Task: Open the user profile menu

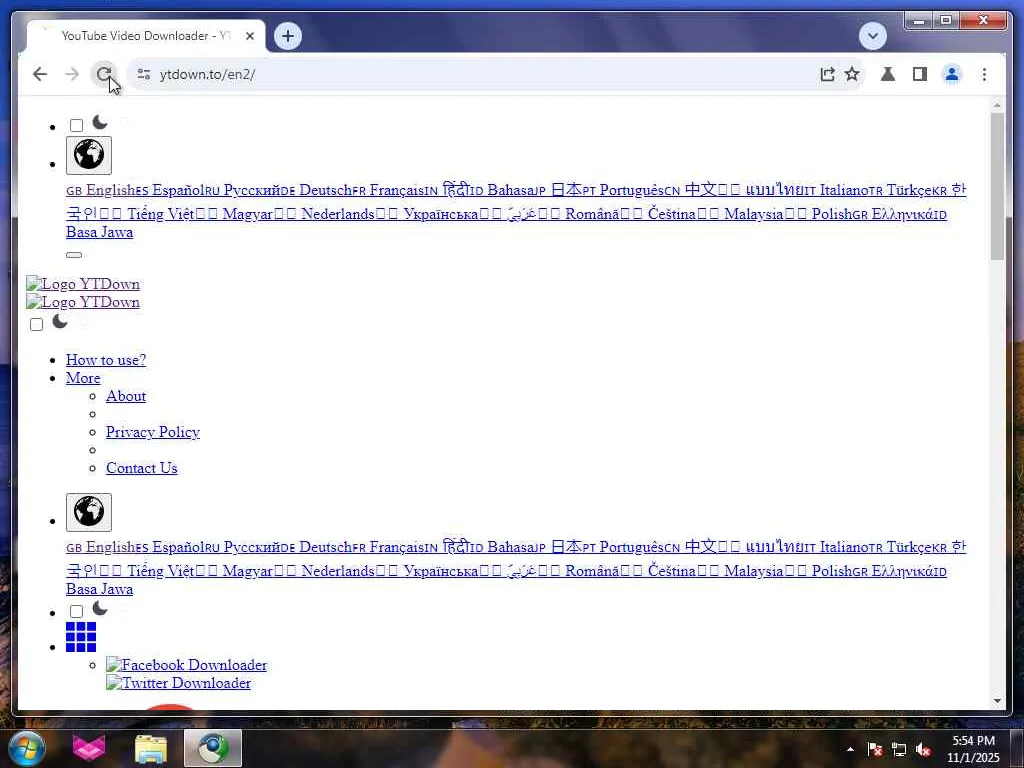Action: 952,74
